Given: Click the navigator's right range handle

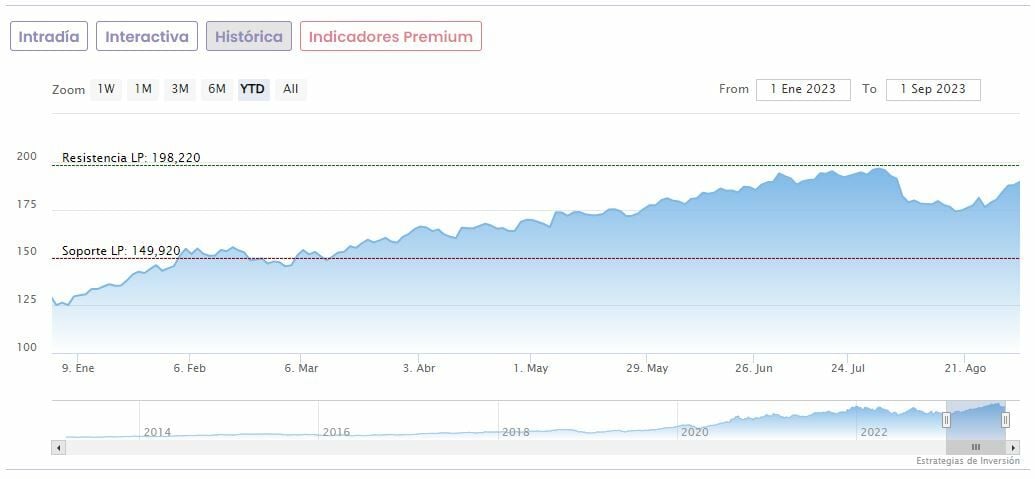Looking at the screenshot, I should pos(1005,420).
